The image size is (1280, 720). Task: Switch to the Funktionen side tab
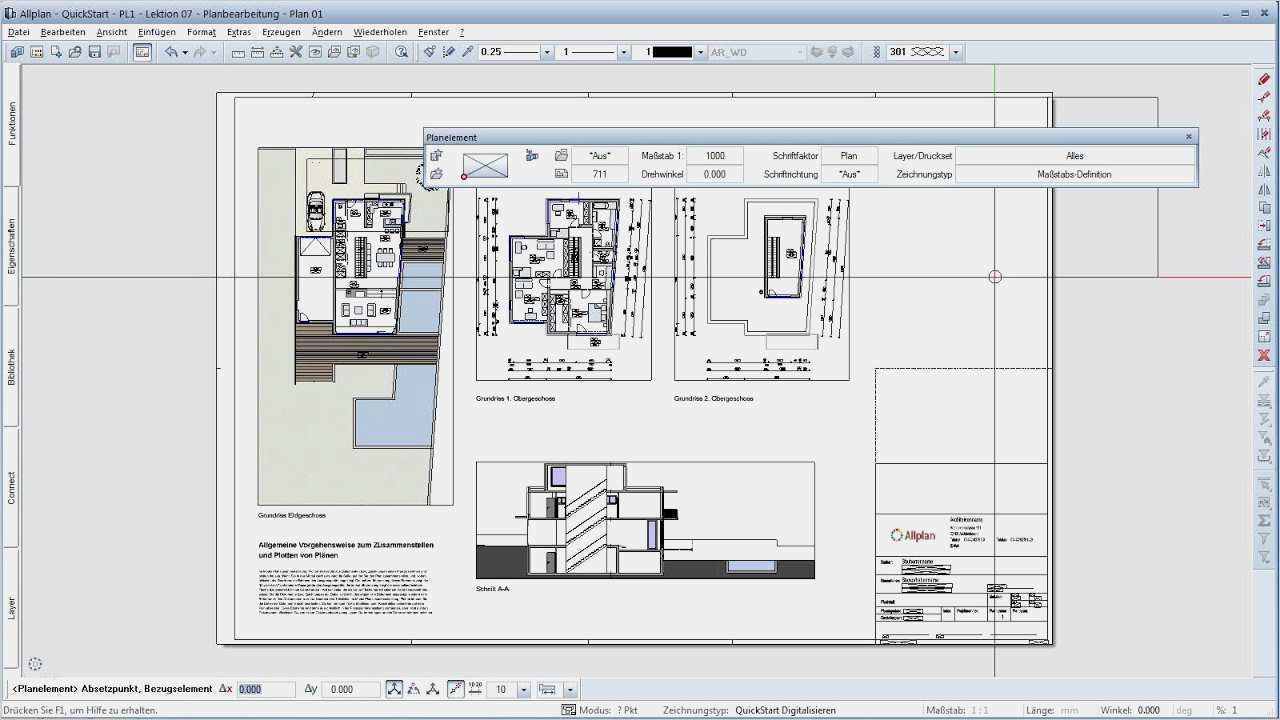tap(12, 124)
